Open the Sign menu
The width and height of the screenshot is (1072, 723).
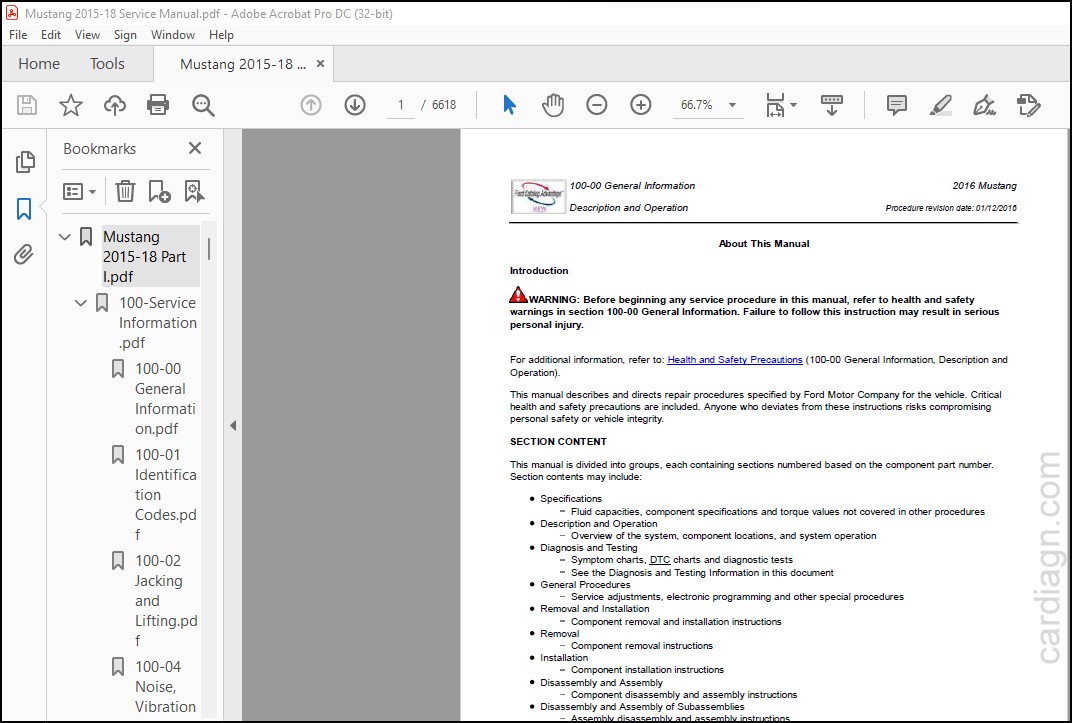(x=125, y=35)
